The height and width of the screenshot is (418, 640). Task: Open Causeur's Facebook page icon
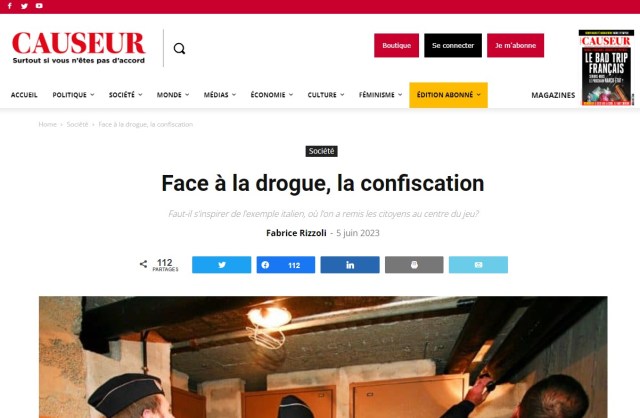pyautogui.click(x=10, y=6)
